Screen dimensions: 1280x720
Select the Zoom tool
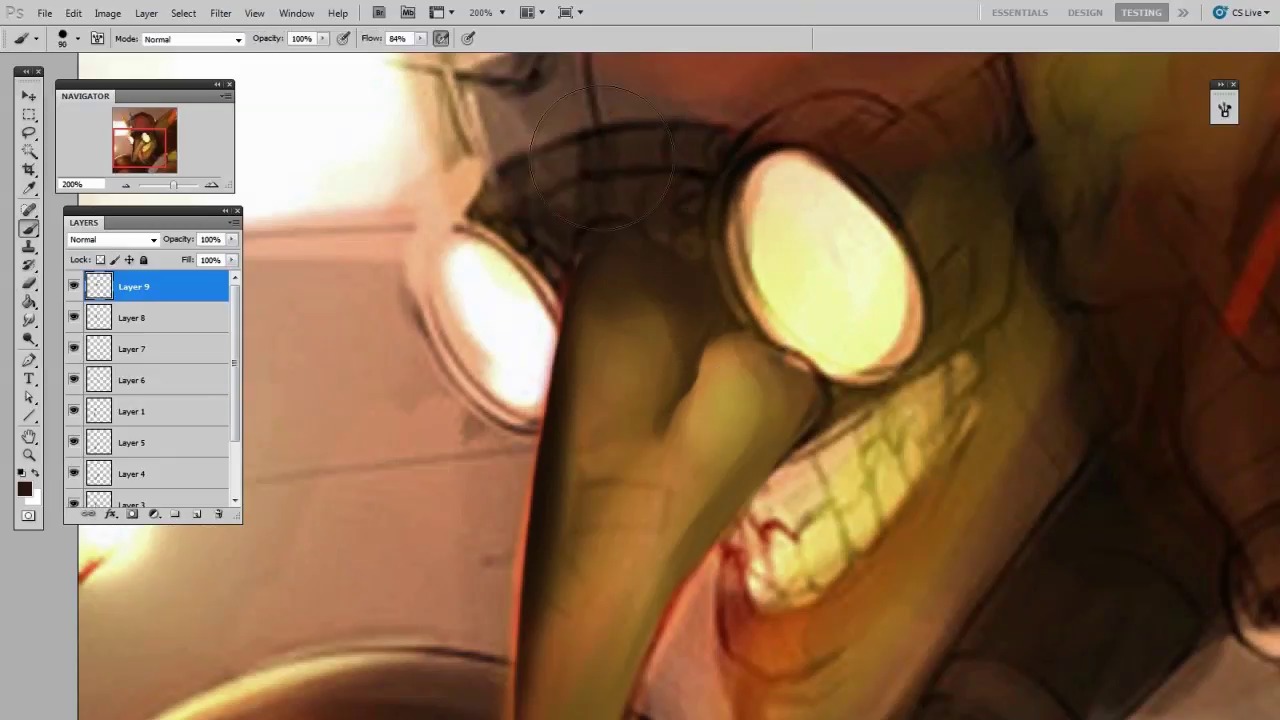(x=29, y=455)
